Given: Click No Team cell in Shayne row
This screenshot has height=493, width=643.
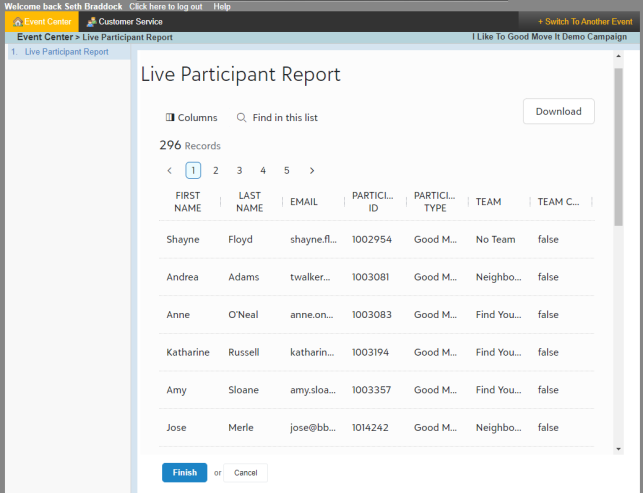Looking at the screenshot, I should click(x=495, y=240).
